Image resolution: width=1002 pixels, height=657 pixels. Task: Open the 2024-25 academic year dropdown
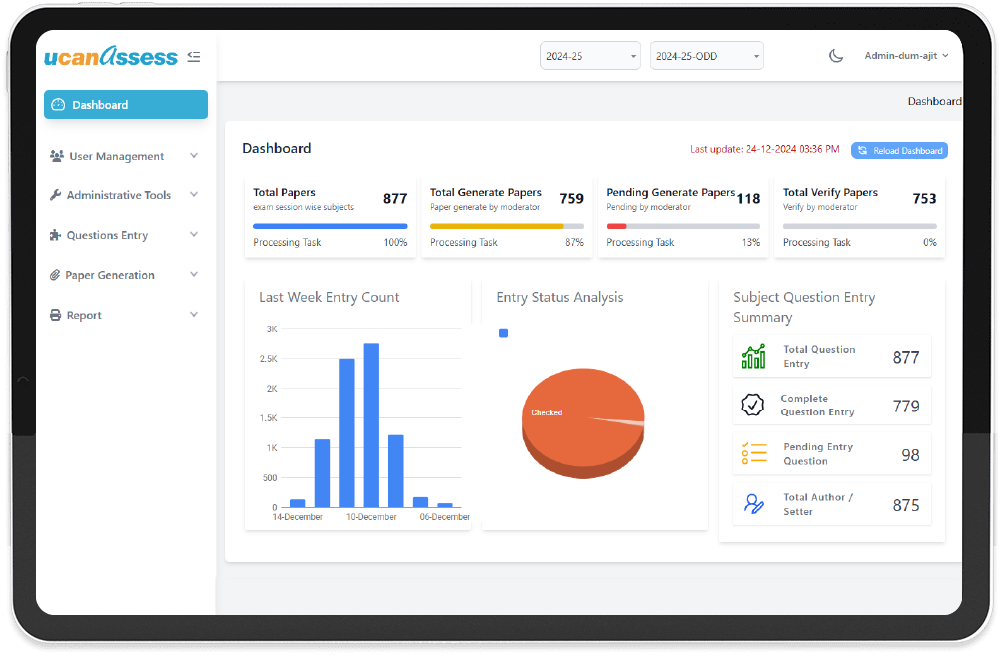point(590,56)
